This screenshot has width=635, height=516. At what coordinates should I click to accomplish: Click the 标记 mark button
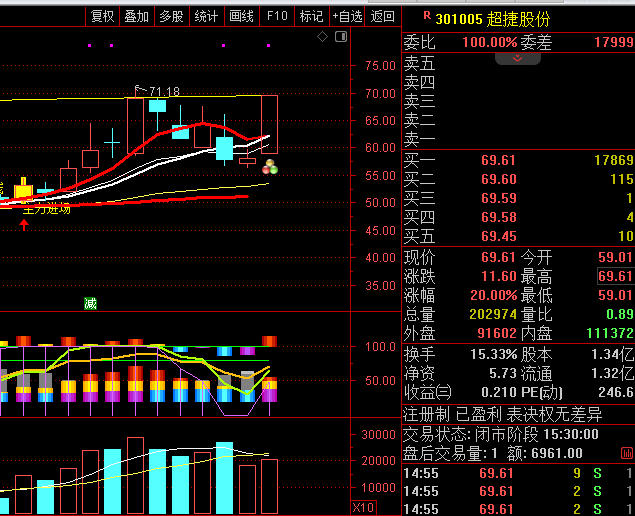[x=311, y=16]
